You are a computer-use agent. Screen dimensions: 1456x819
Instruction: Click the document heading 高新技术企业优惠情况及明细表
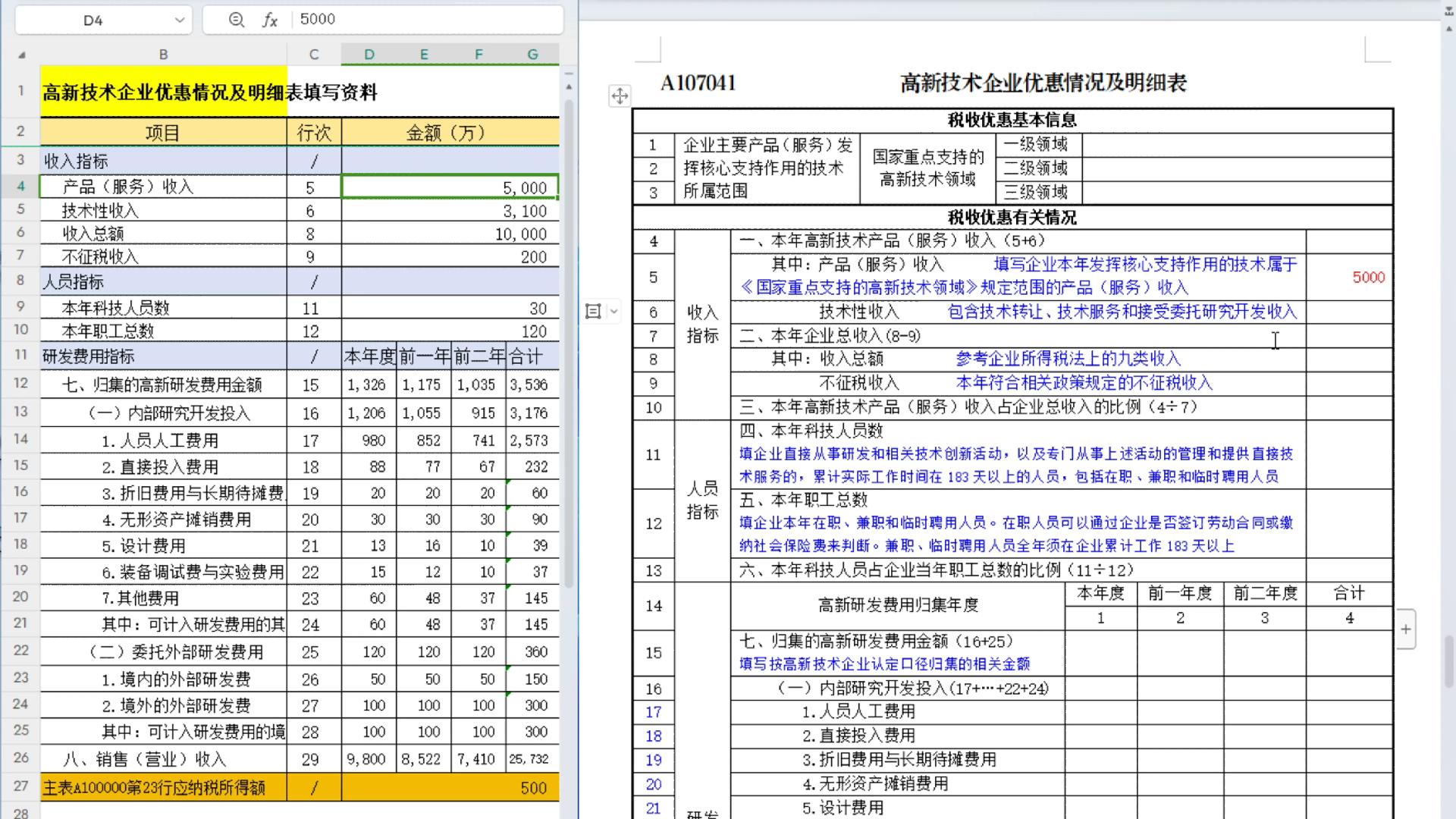click(1043, 83)
